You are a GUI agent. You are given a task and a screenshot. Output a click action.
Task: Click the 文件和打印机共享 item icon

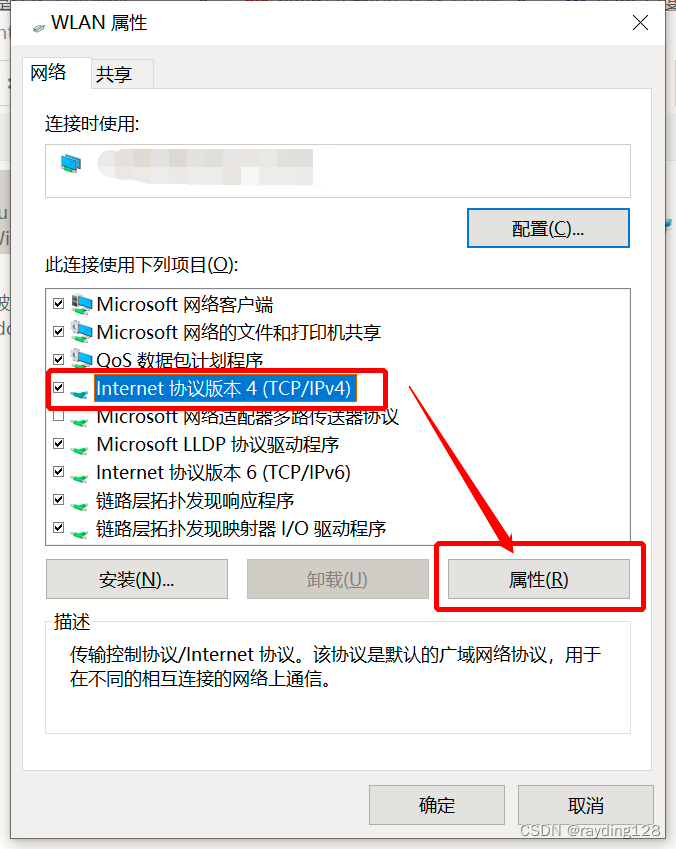tap(82, 332)
